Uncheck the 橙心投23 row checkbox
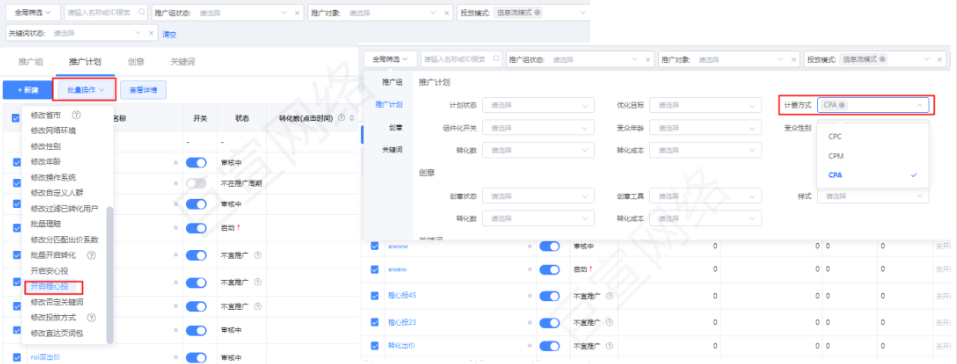 point(375,322)
